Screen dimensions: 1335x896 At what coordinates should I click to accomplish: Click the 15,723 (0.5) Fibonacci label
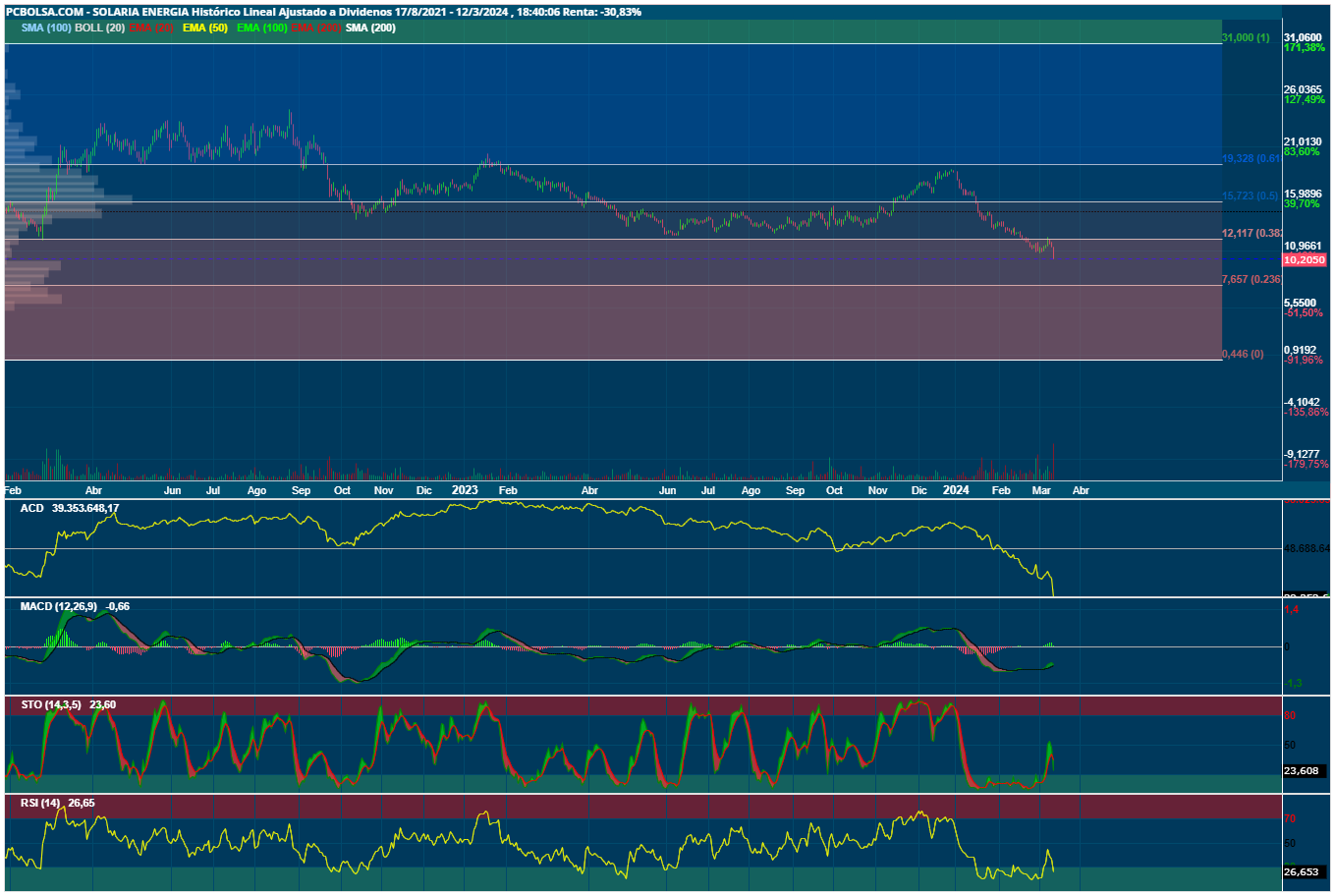click(x=1251, y=196)
